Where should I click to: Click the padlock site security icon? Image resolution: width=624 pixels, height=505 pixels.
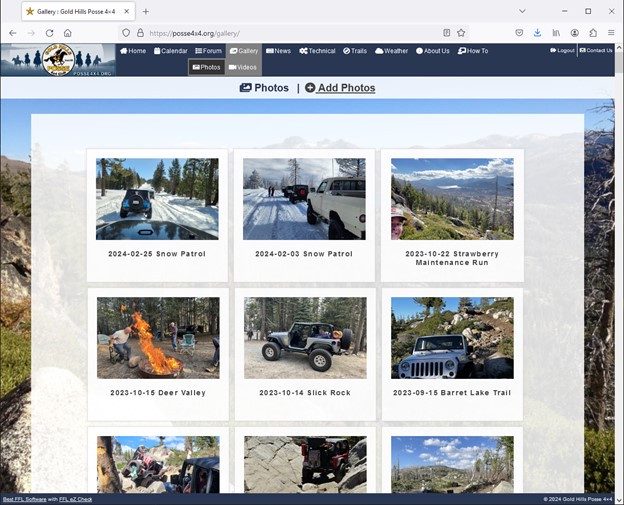point(140,33)
